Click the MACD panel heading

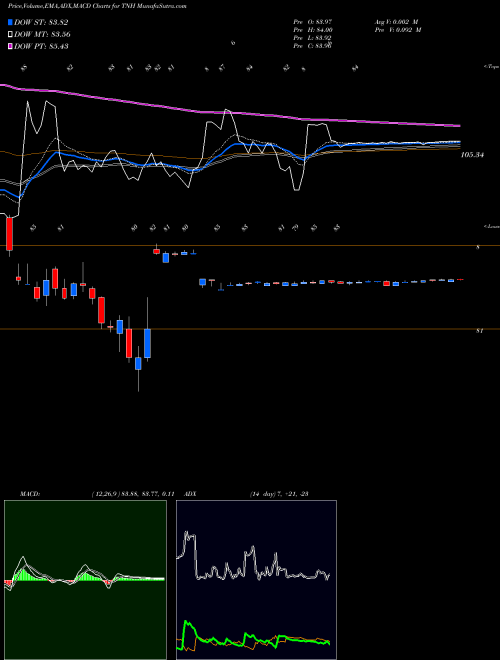coord(29,494)
